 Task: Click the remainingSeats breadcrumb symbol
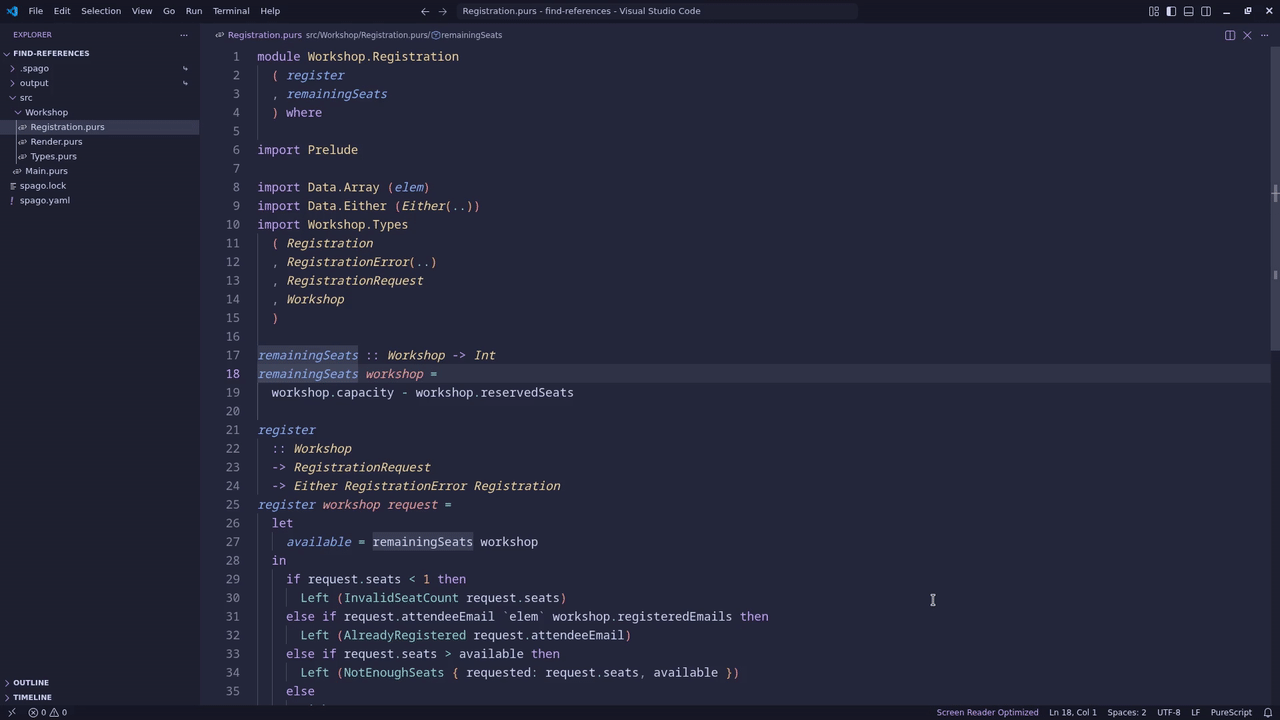[x=468, y=35]
